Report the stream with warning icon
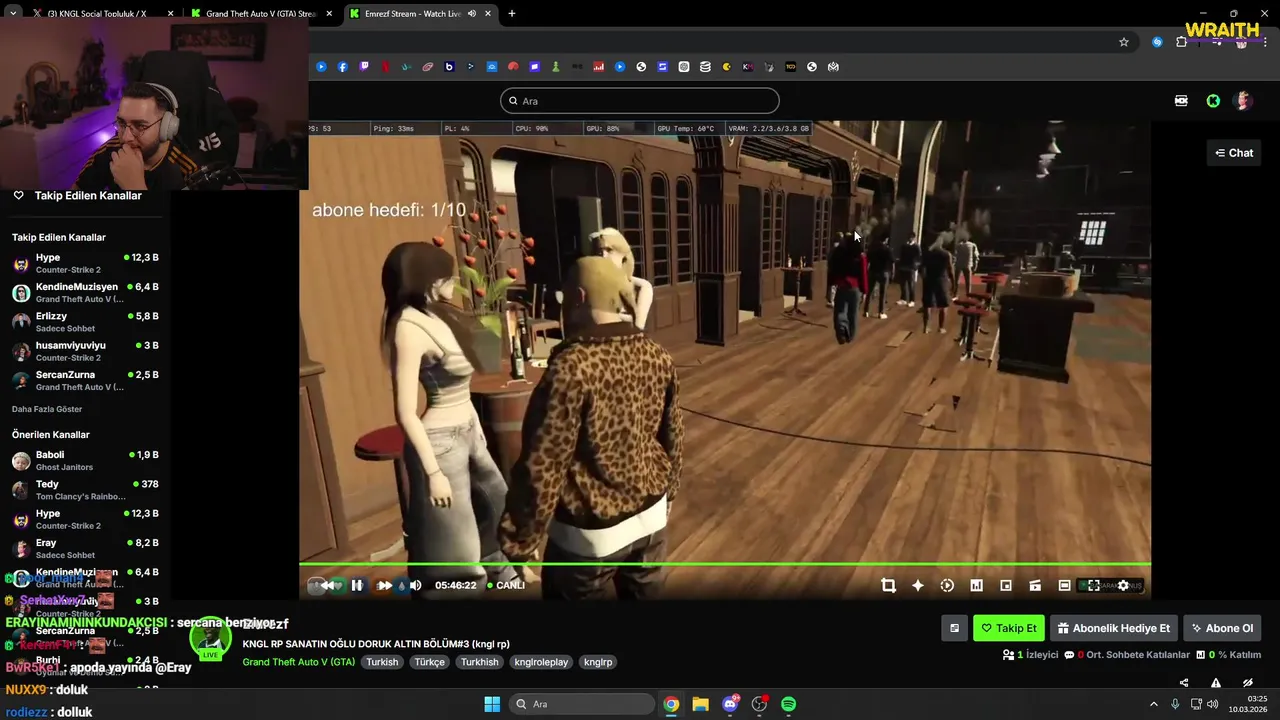This screenshot has height=720, width=1280. (x=1216, y=683)
